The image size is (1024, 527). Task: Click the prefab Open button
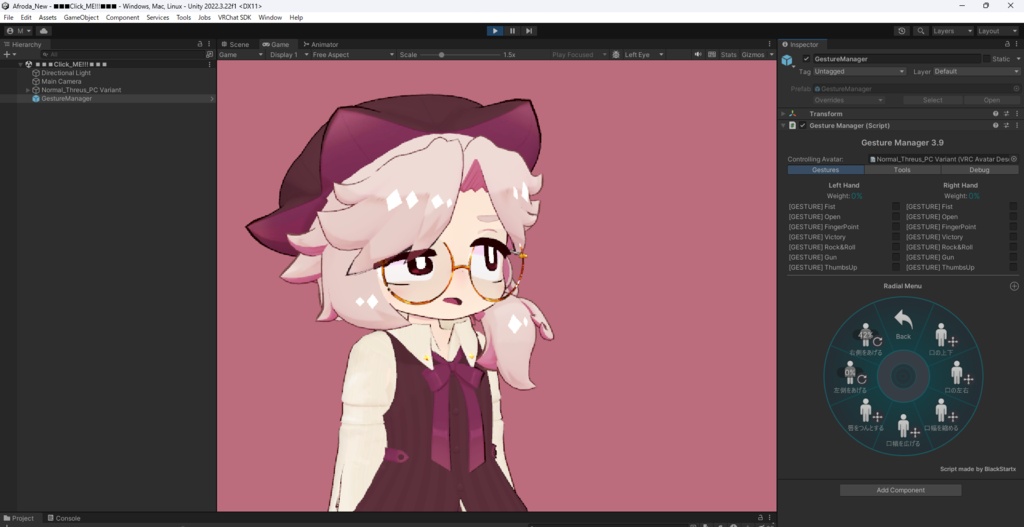(x=991, y=100)
